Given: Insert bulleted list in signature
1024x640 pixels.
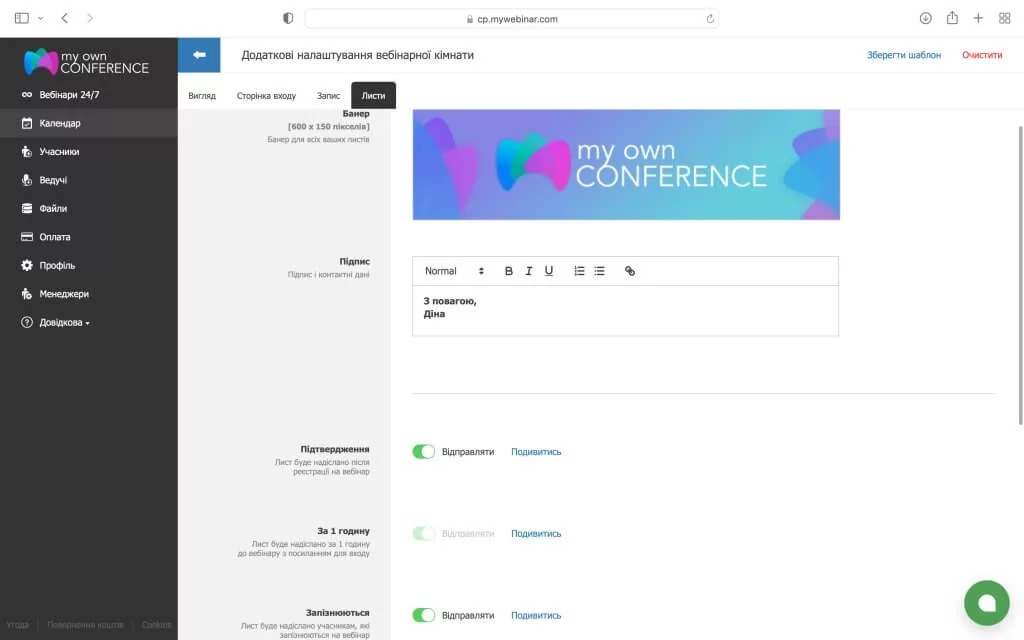Looking at the screenshot, I should [599, 271].
